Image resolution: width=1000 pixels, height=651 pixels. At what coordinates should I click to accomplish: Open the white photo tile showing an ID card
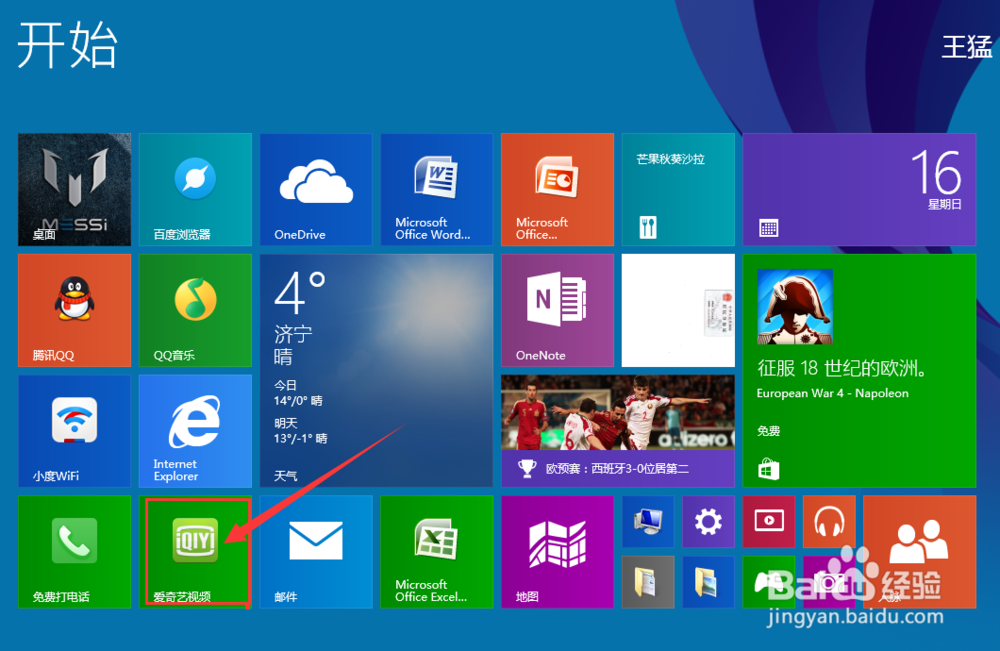point(678,311)
